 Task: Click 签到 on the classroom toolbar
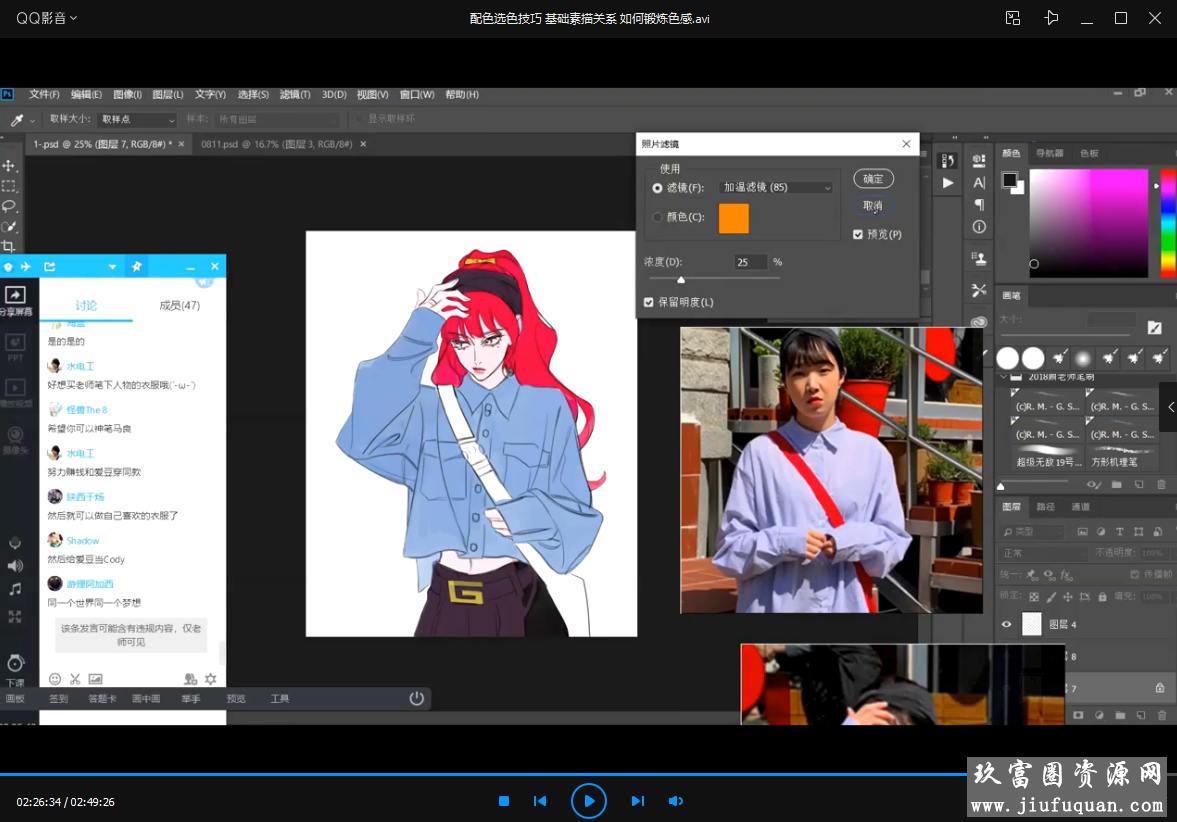click(59, 699)
